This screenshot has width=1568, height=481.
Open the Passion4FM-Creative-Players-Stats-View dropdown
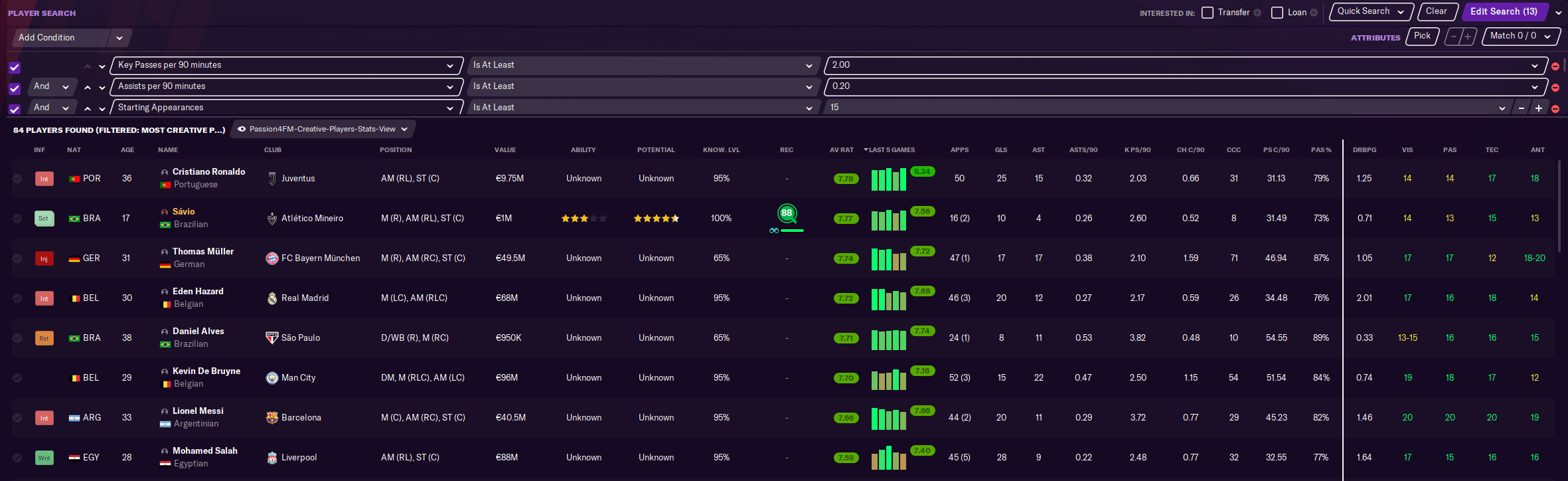tap(323, 130)
